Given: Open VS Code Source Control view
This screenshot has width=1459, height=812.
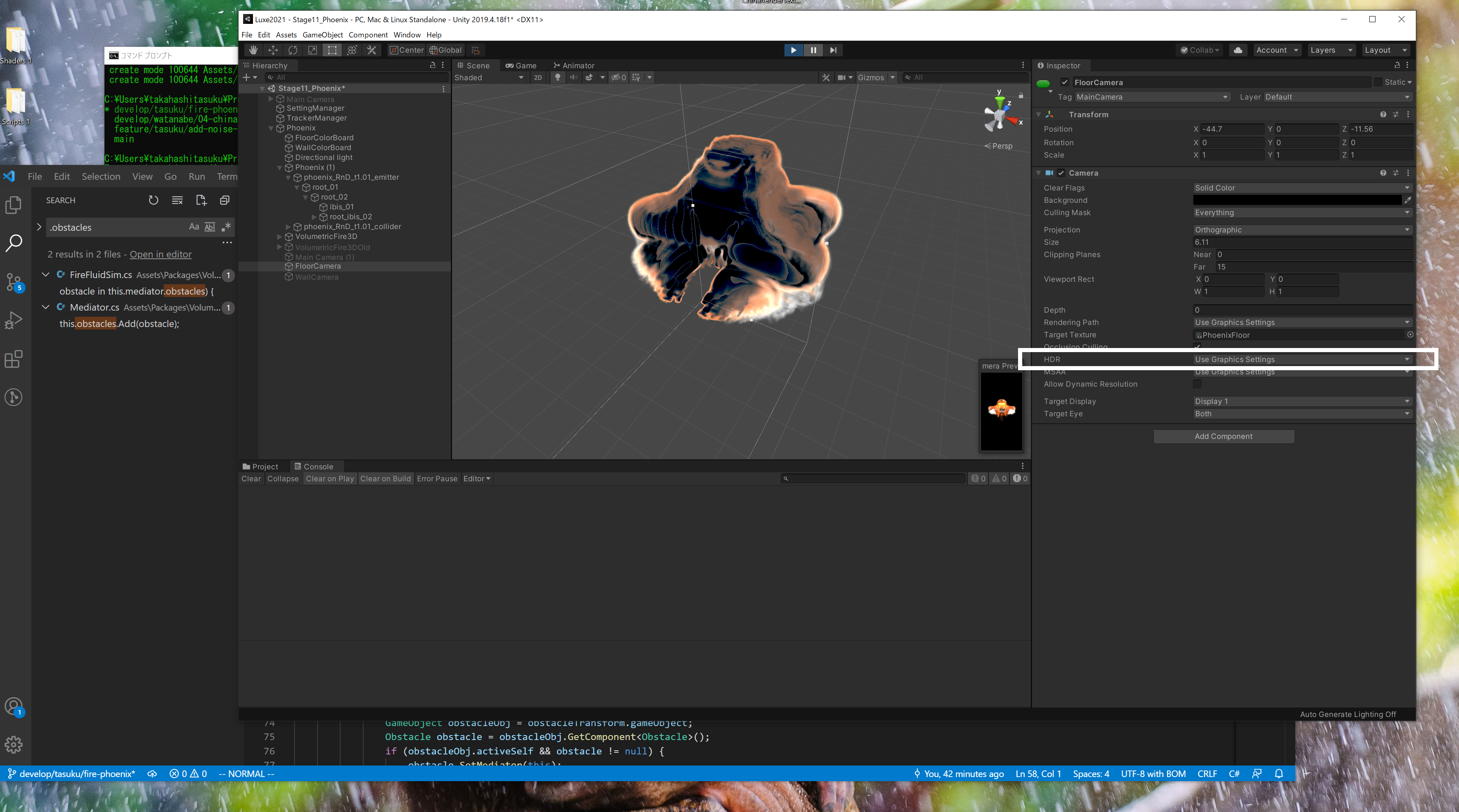Looking at the screenshot, I should click(14, 281).
